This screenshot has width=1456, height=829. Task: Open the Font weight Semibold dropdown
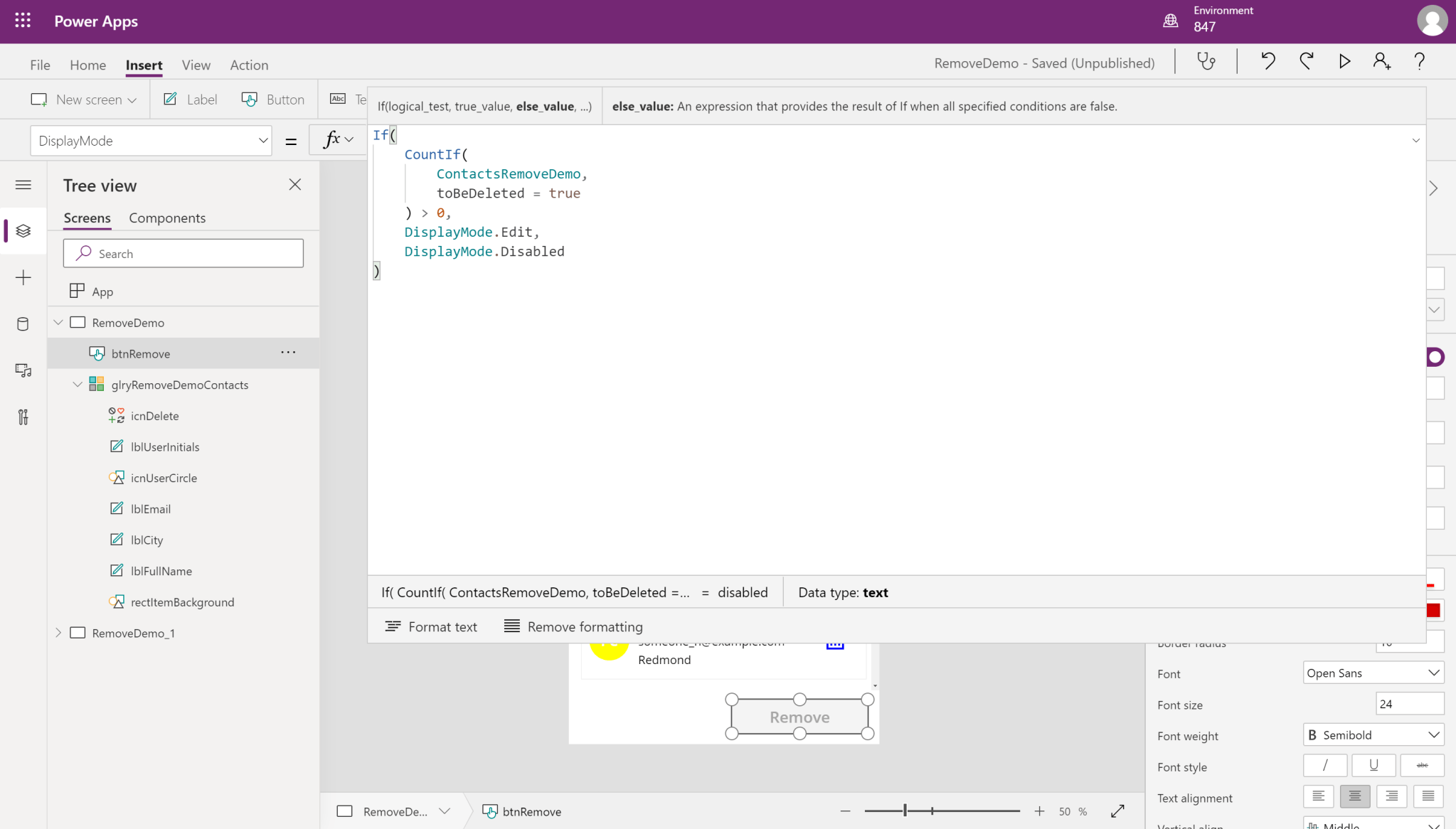[1373, 735]
